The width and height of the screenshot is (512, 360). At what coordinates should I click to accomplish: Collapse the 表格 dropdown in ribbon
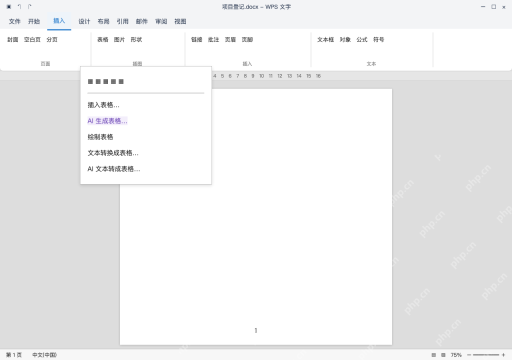click(103, 39)
